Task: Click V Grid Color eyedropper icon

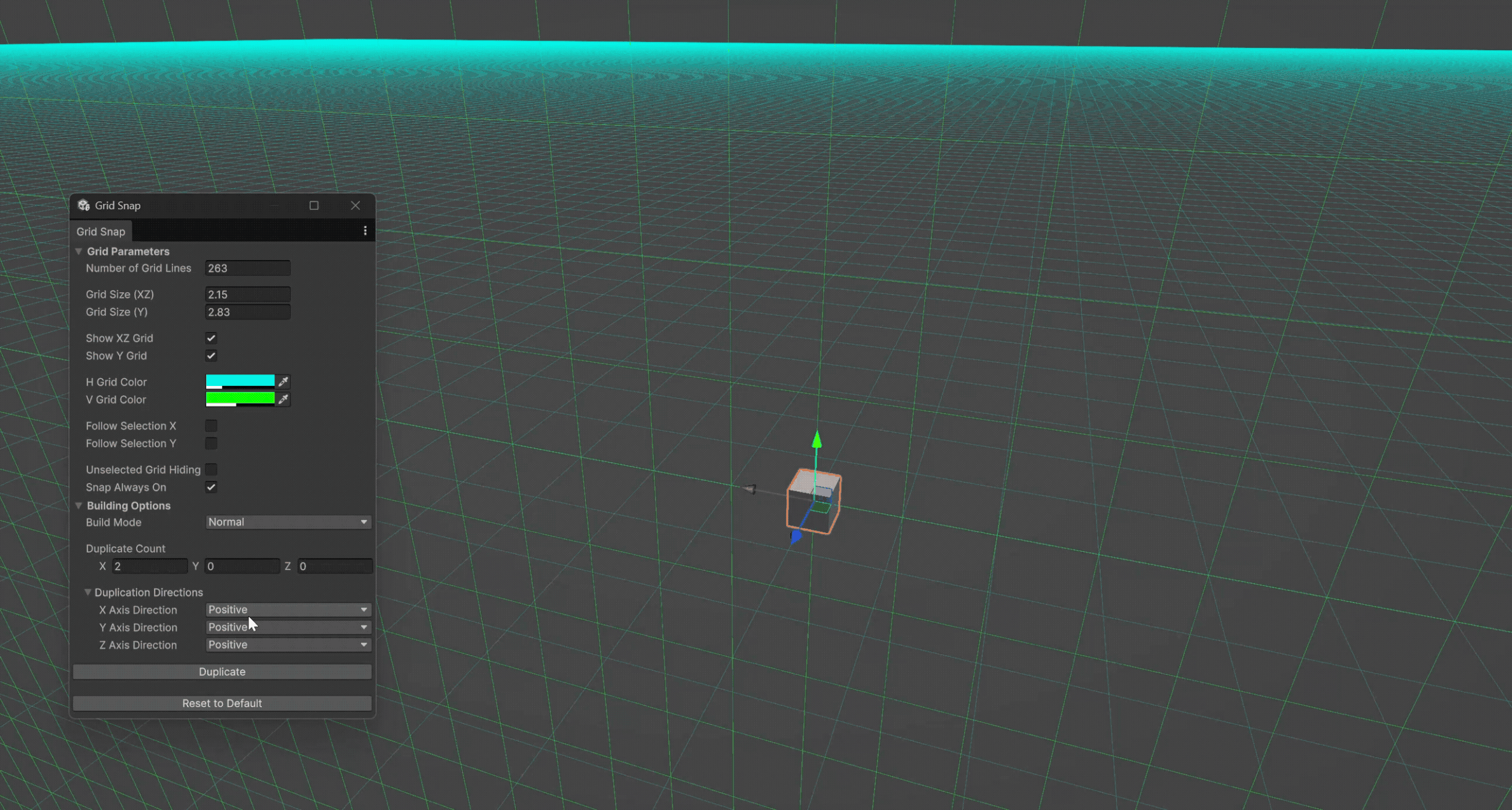Action: click(283, 399)
